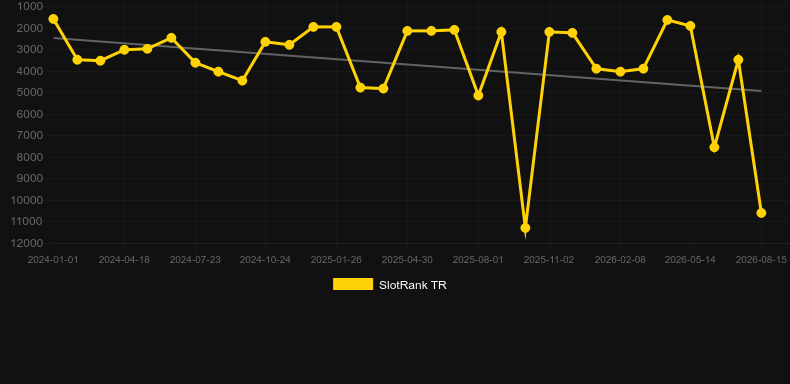
Task: Click the 10000 rank axis label
Action: 27,201
